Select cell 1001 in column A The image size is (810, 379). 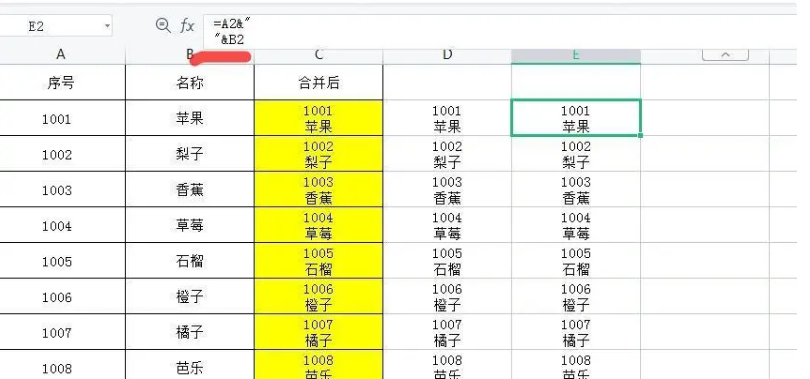click(x=61, y=118)
